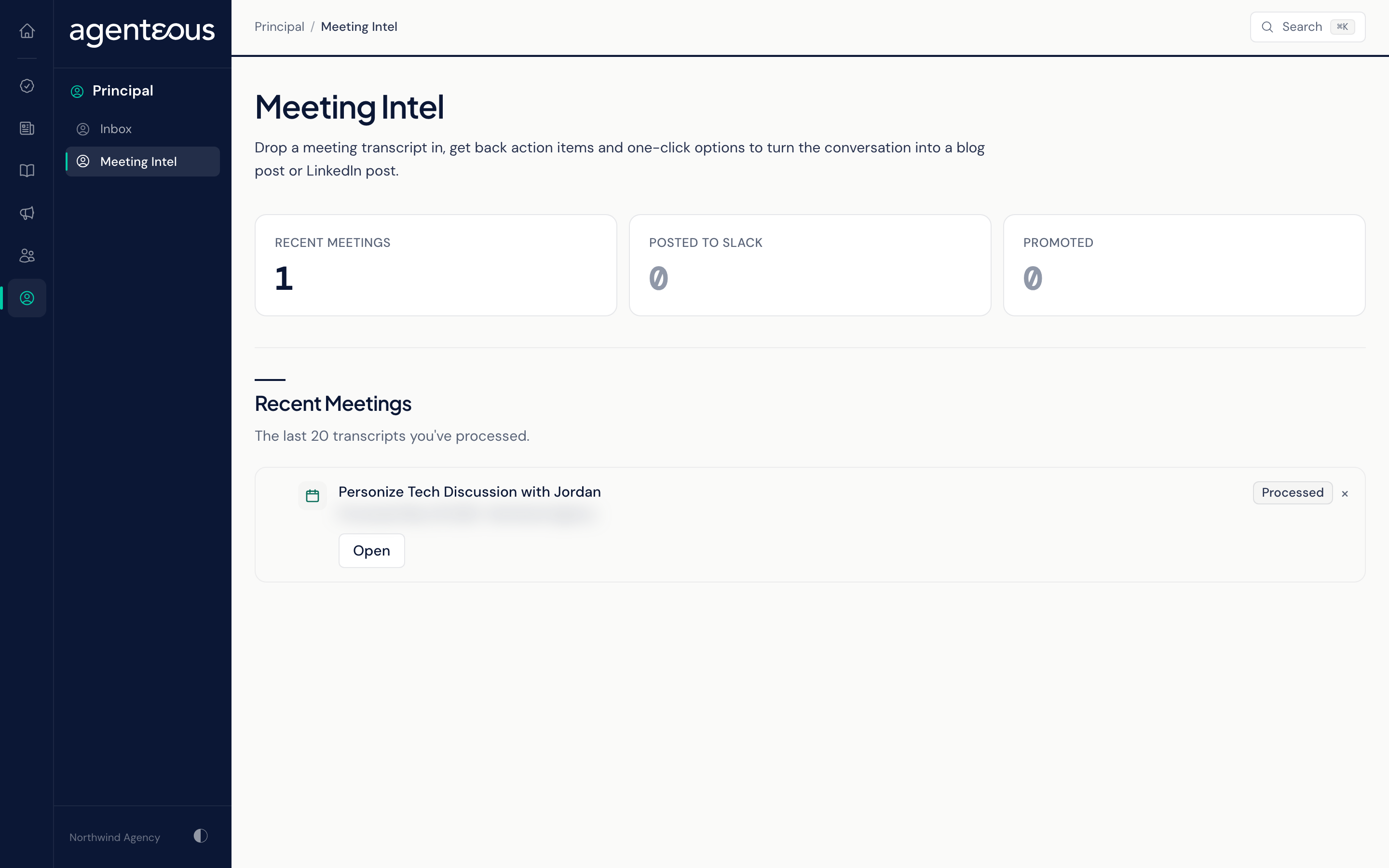The width and height of the screenshot is (1389, 868).
Task: Select Meeting Intel in sidebar menu
Action: point(142,162)
